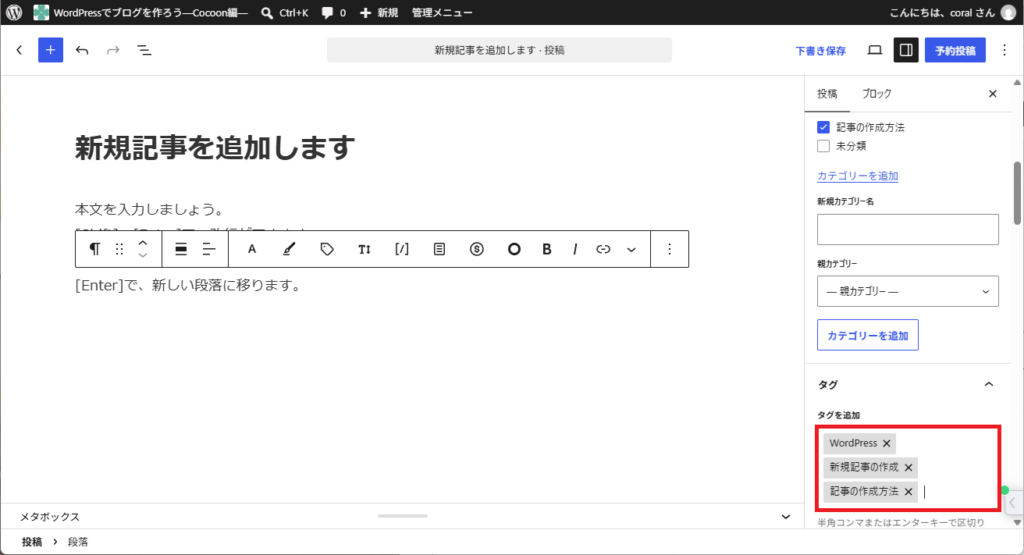
Task: Click the sidebar vertical scrollbar
Action: coord(1017,194)
